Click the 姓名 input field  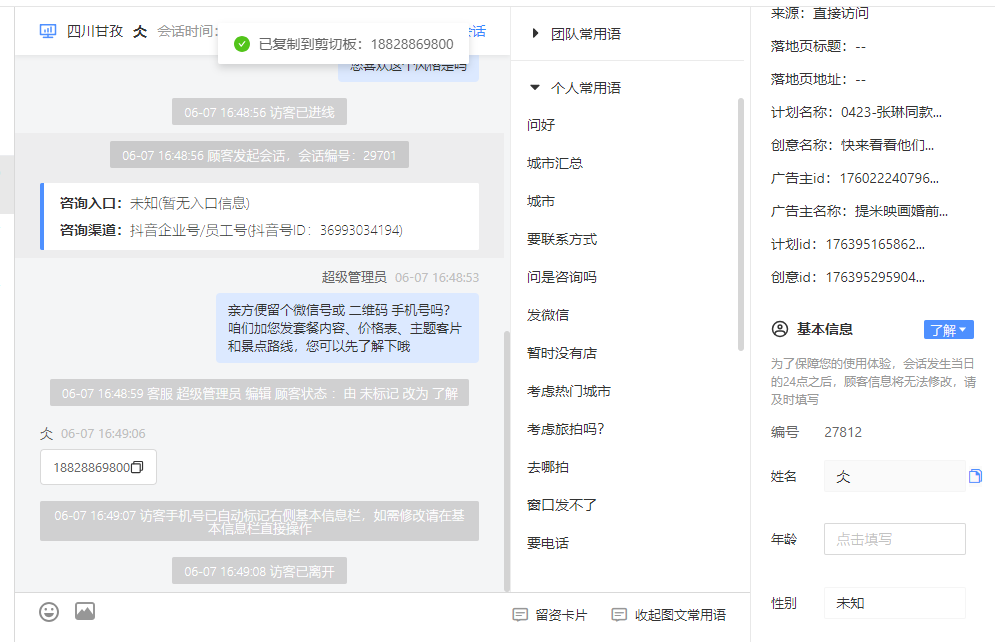click(x=895, y=476)
